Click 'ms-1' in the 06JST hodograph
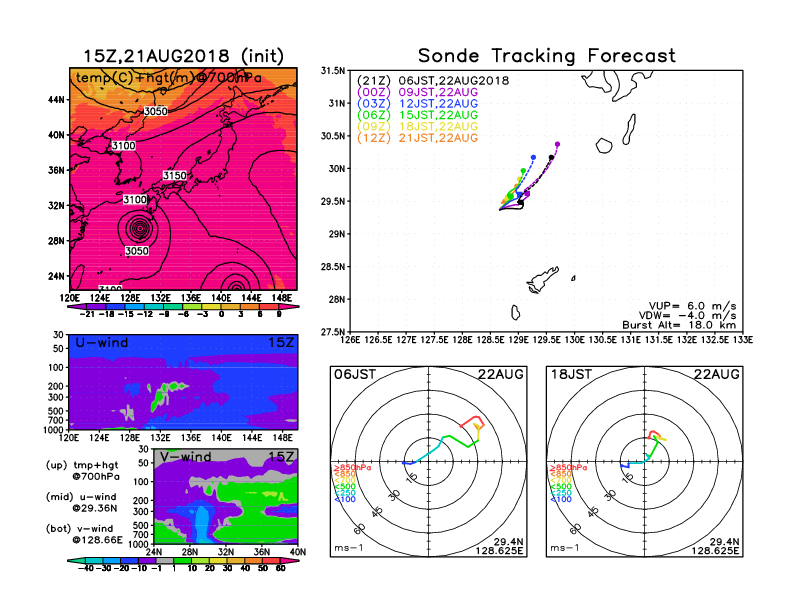792x612 pixels. click(349, 548)
